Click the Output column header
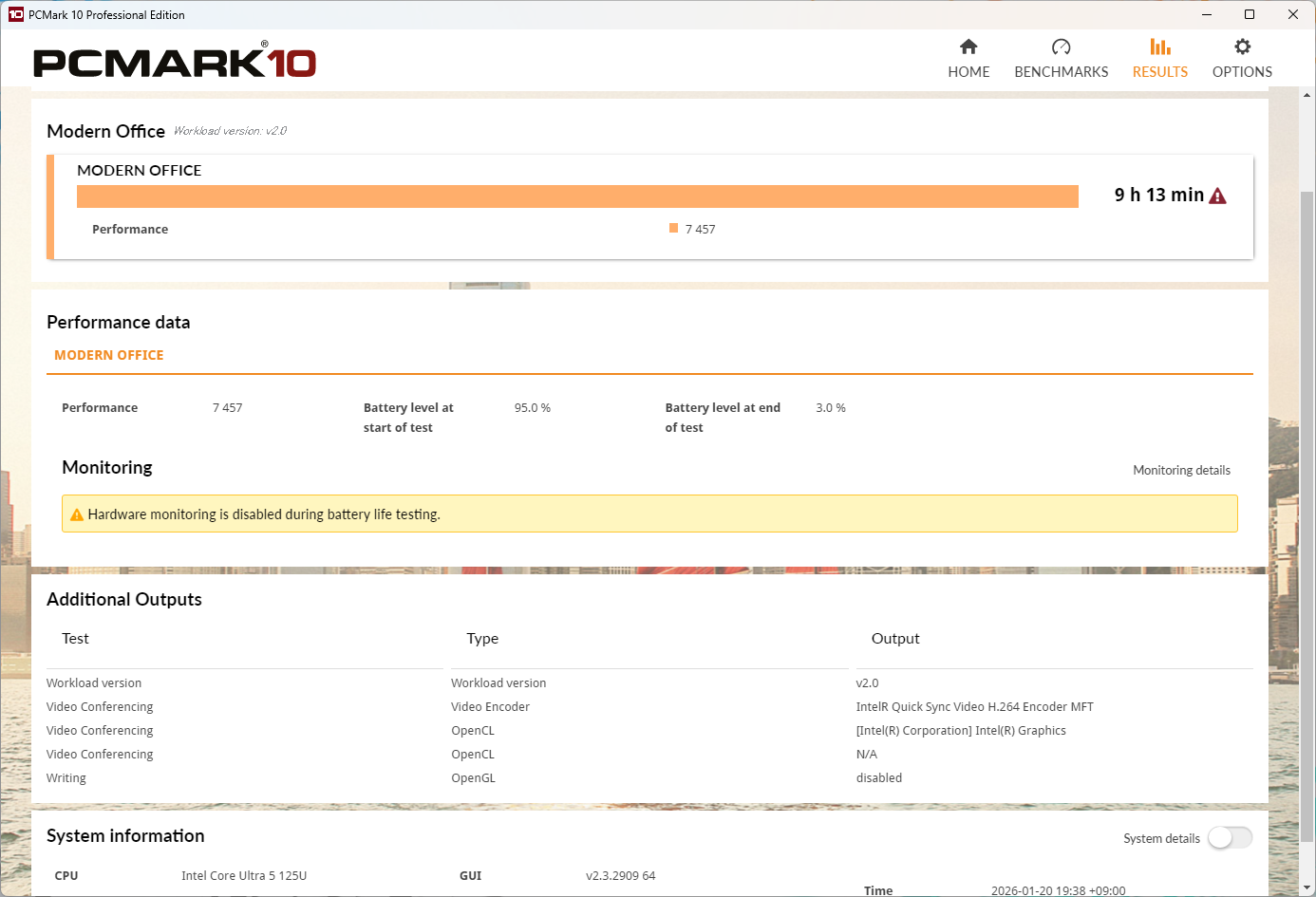This screenshot has width=1316, height=897. coord(895,638)
